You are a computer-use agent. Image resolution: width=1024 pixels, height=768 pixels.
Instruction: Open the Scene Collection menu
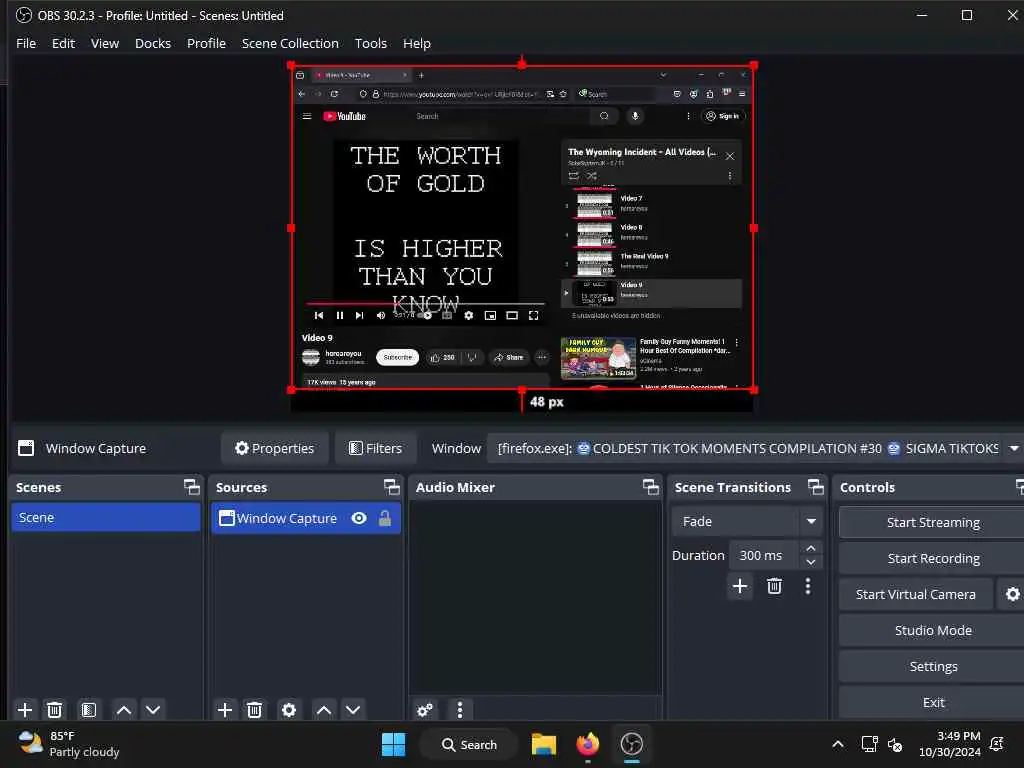[290, 43]
